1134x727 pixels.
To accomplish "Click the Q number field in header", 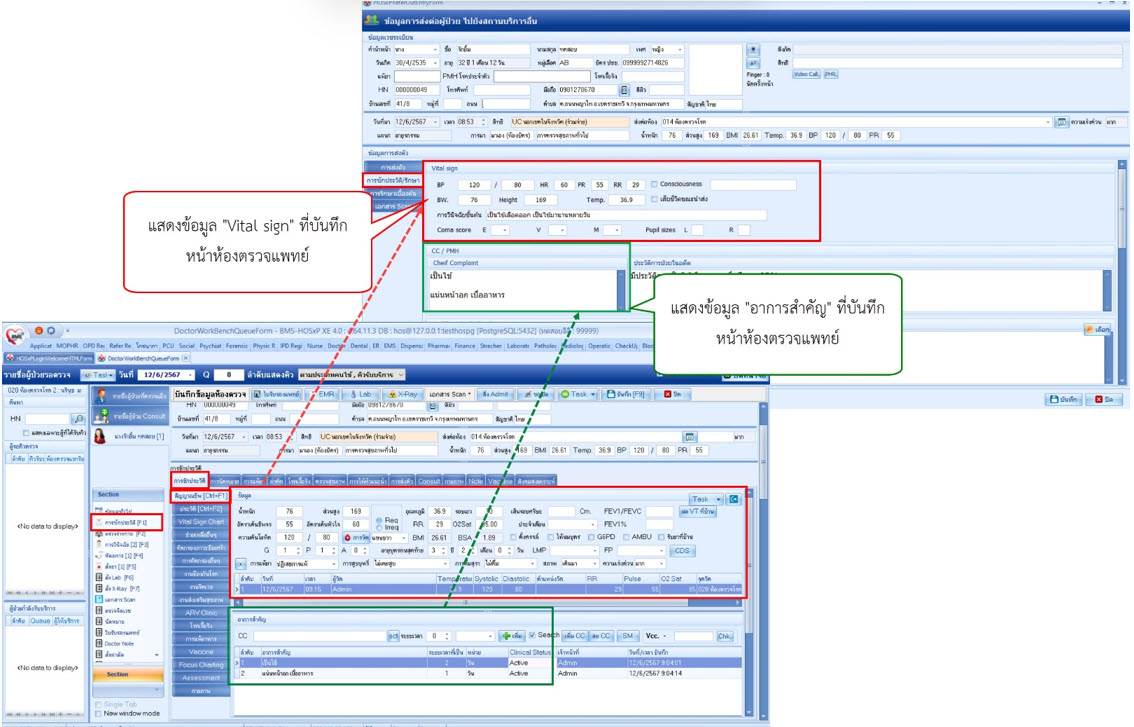I will tap(229, 375).
